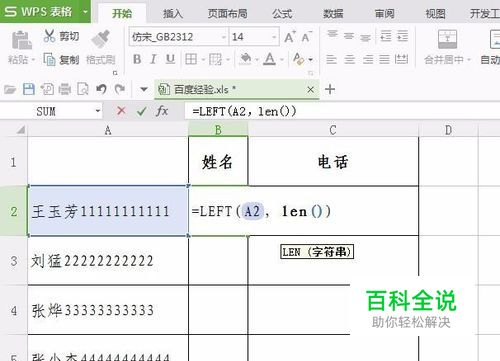Apply cell borders icon
Screen dimensions: 500x361
[191, 59]
